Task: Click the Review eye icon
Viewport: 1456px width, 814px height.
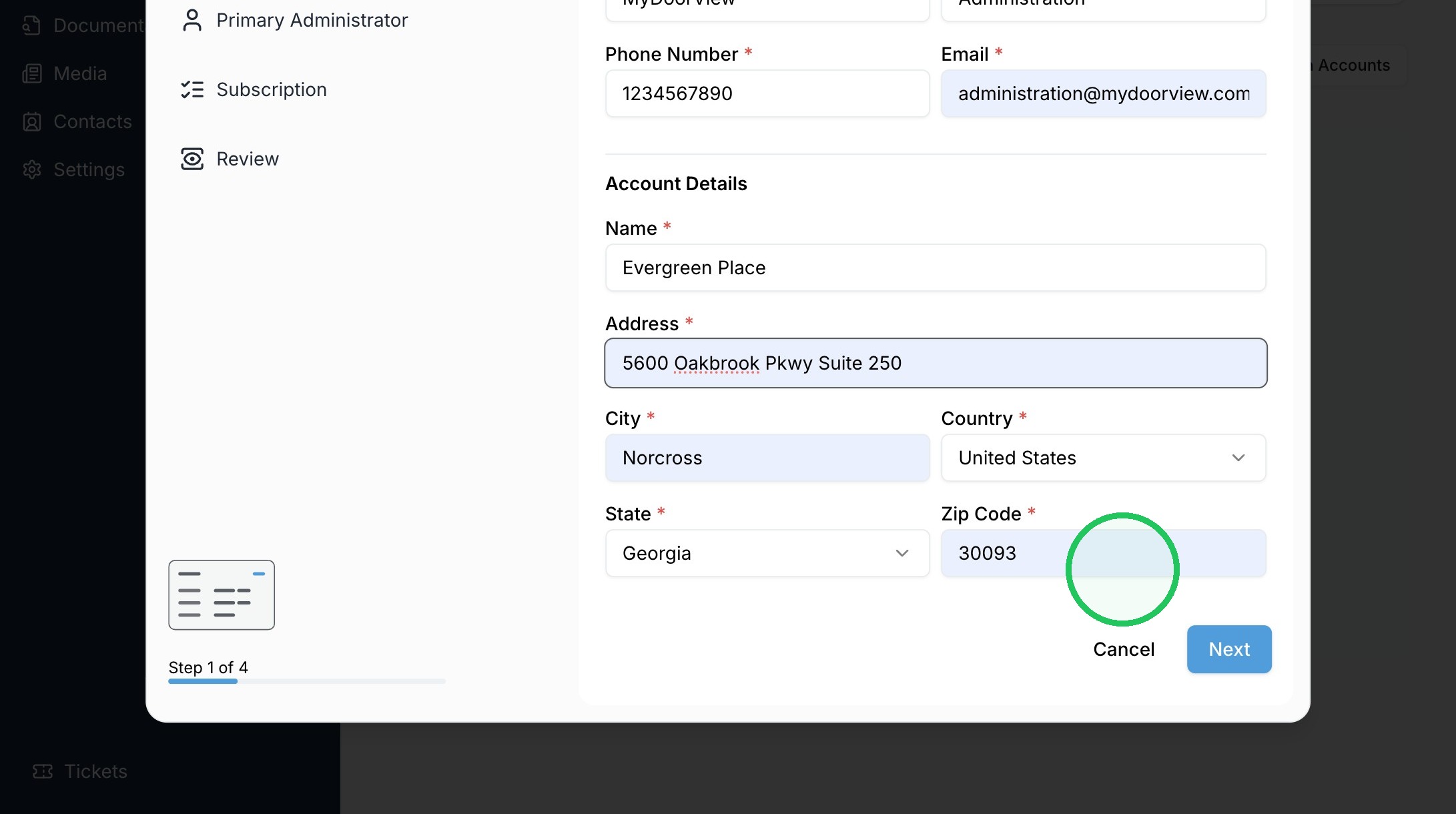Action: (x=192, y=159)
